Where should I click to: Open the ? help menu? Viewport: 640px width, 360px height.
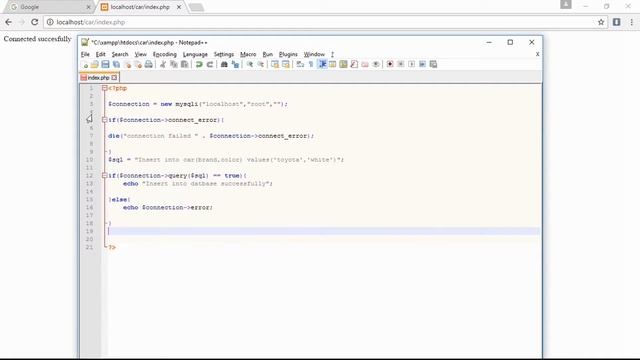(x=332, y=54)
